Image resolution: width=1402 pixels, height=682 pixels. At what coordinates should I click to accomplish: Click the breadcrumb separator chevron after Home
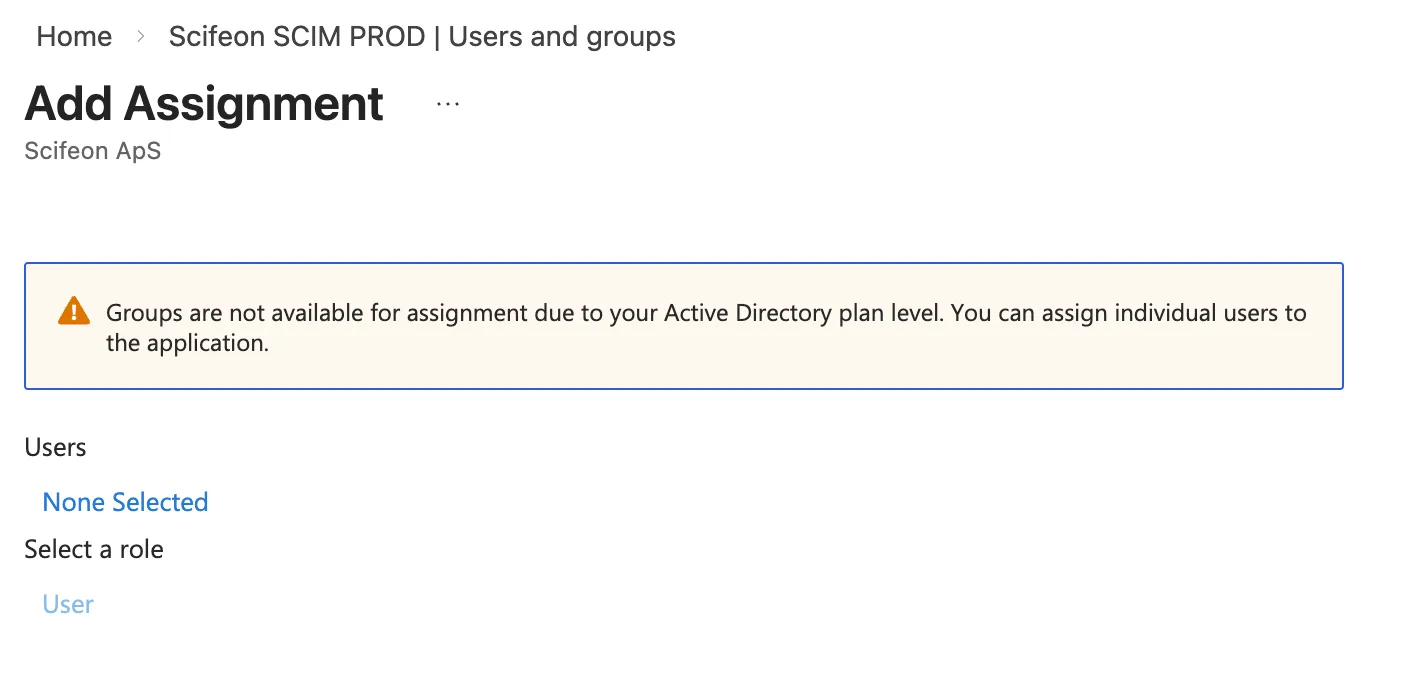click(139, 36)
